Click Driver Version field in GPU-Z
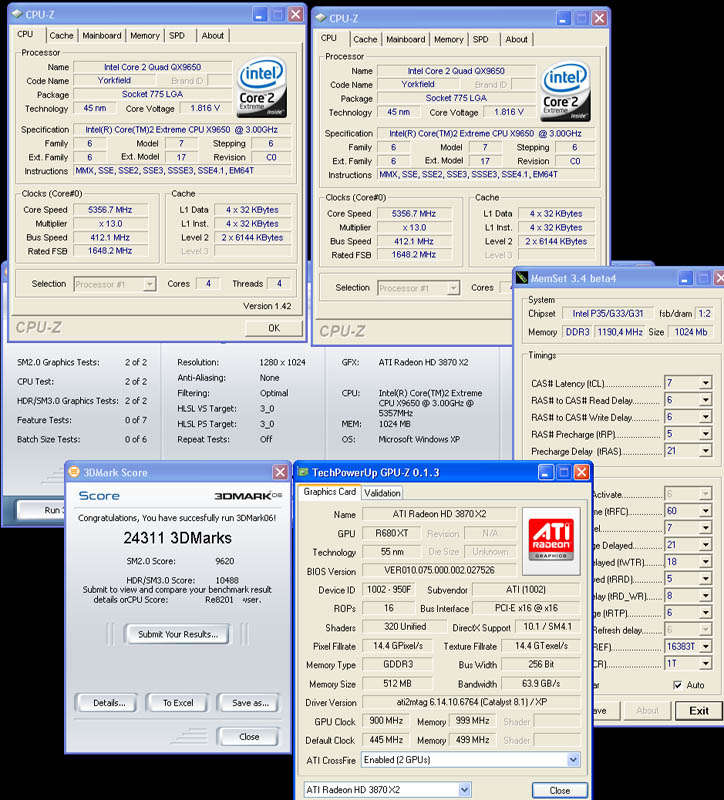This screenshot has width=724, height=800. coord(471,702)
